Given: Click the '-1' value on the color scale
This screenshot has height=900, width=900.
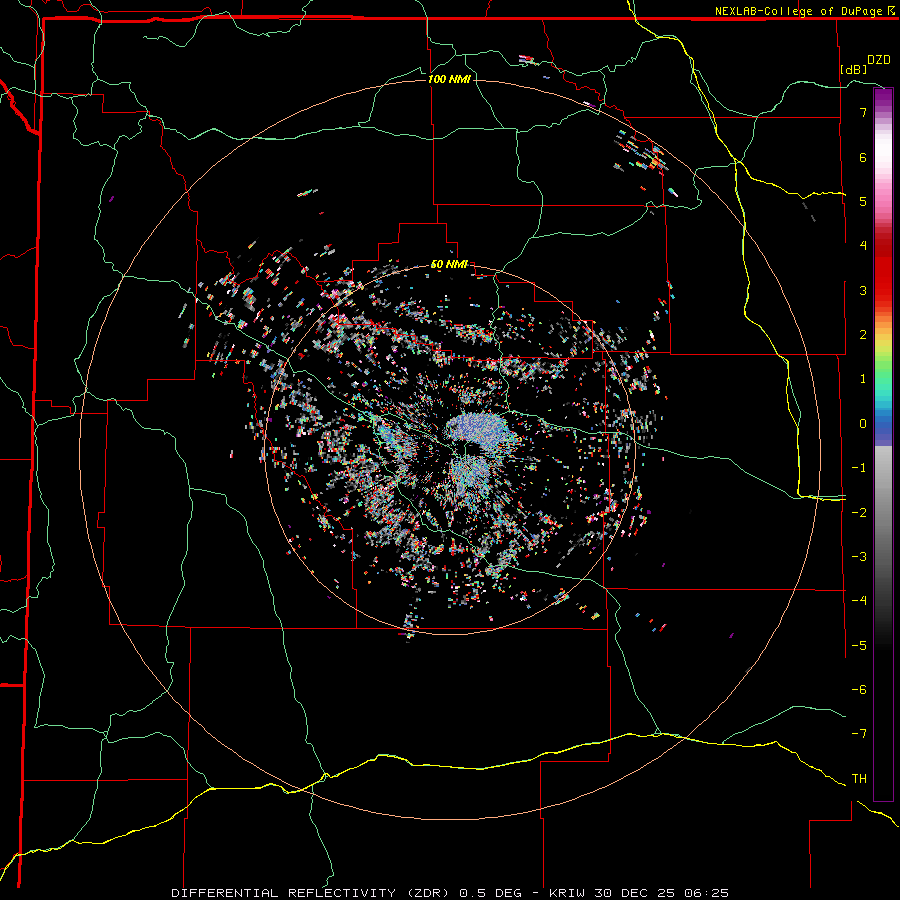Looking at the screenshot, I should (x=859, y=468).
